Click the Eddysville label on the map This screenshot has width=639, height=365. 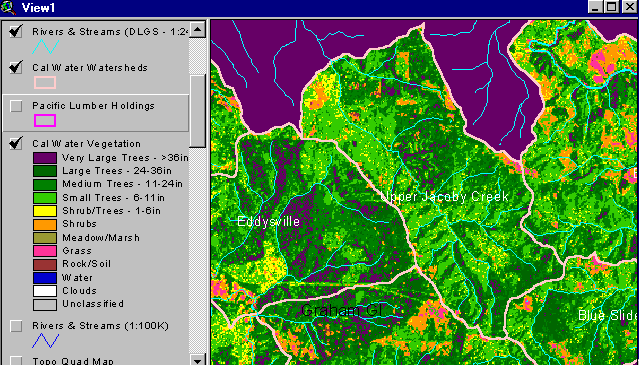tap(269, 222)
